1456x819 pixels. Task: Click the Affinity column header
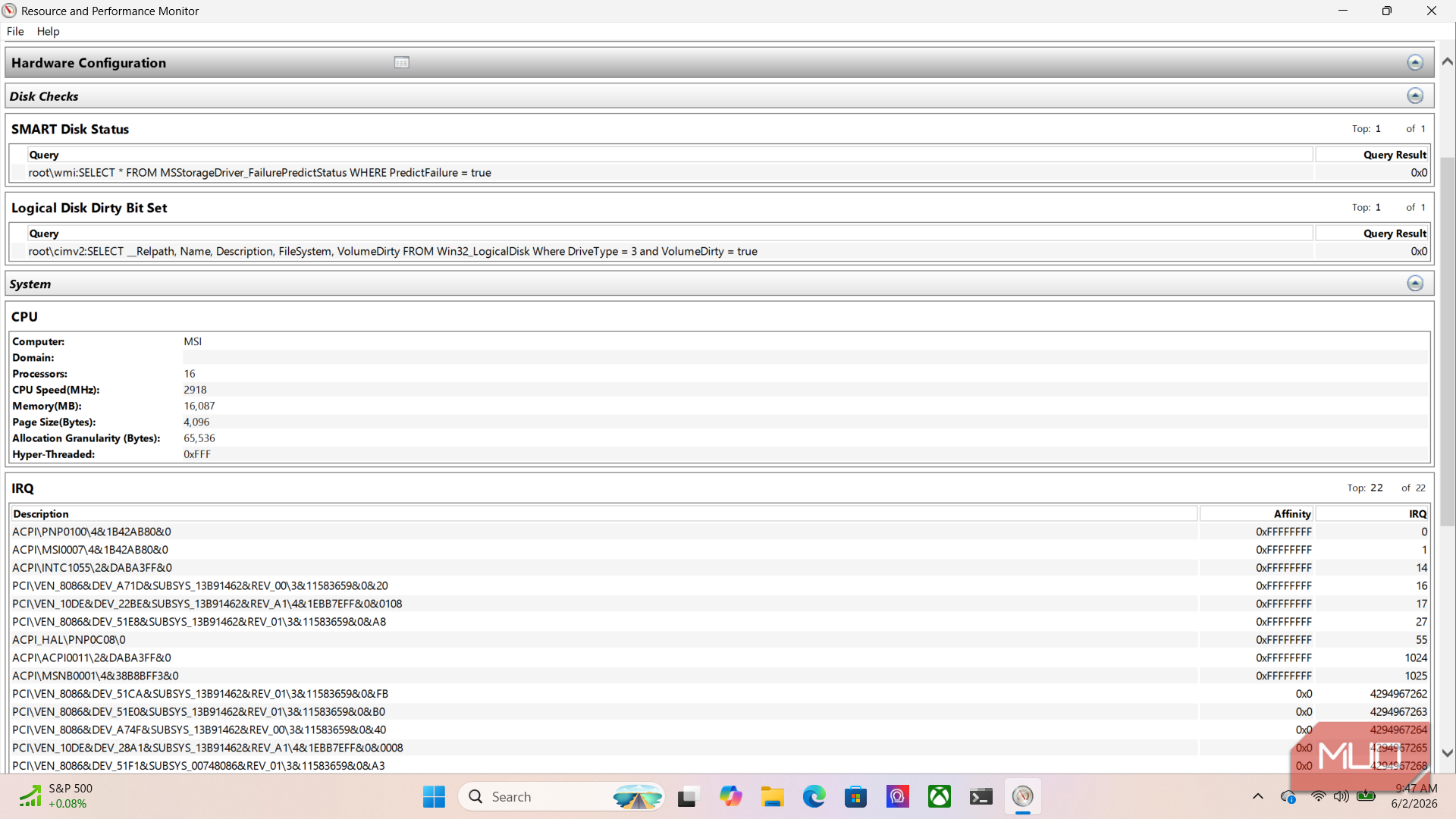1257,514
